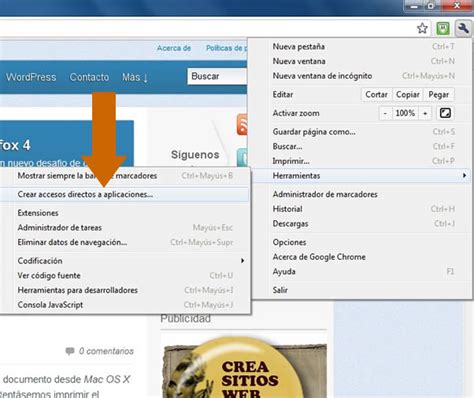Image resolution: width=474 pixels, height=398 pixels.
Task: Click the Buscar search field
Action: pyautogui.click(x=217, y=76)
